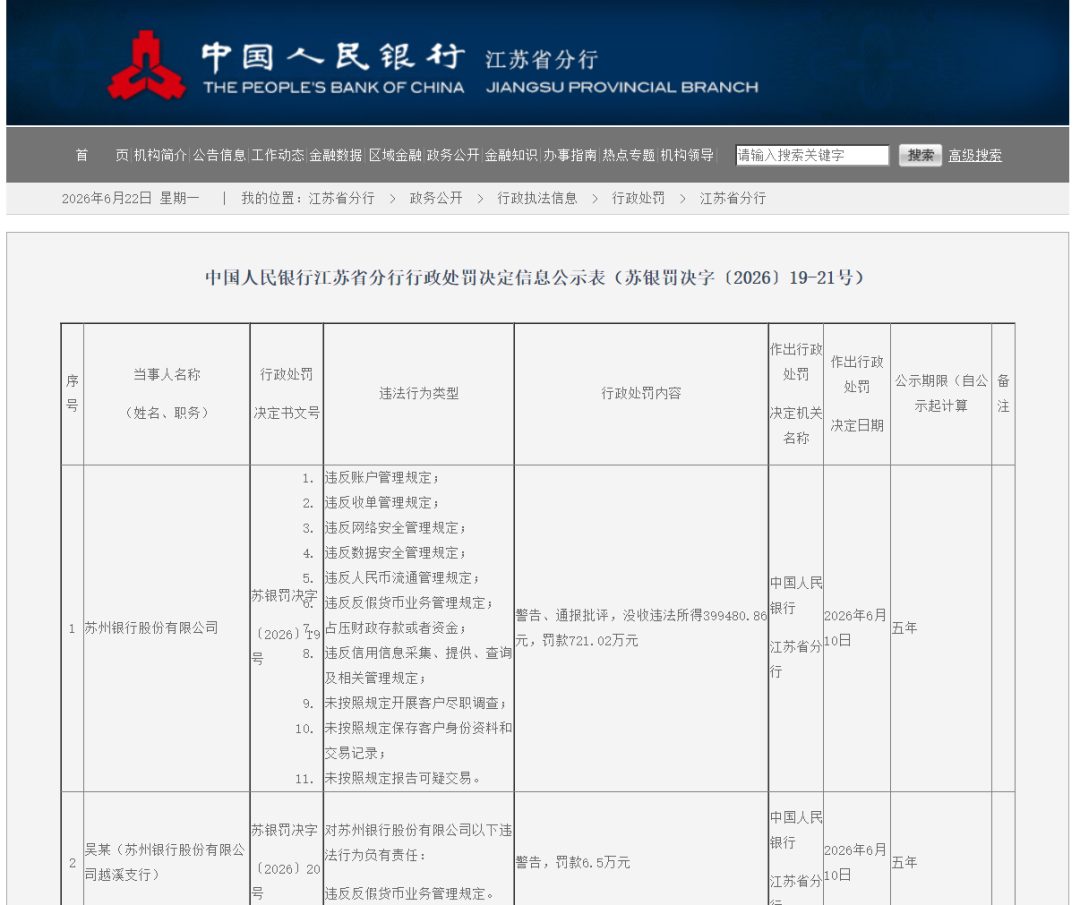This screenshot has height=905, width=1080.
Task: Click the 搜索 search button
Action: (x=920, y=156)
